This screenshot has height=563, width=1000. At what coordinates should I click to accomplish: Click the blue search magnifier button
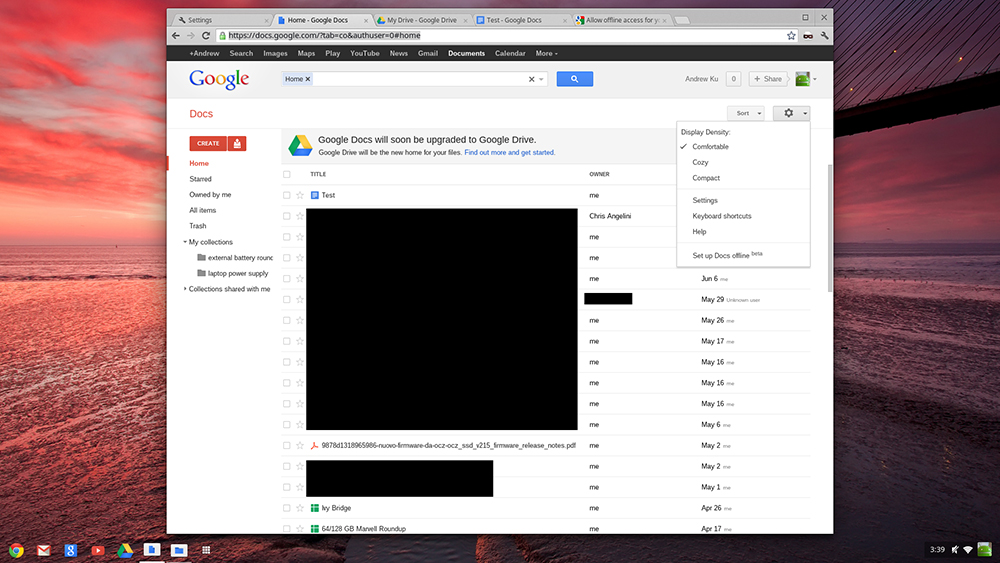575,79
